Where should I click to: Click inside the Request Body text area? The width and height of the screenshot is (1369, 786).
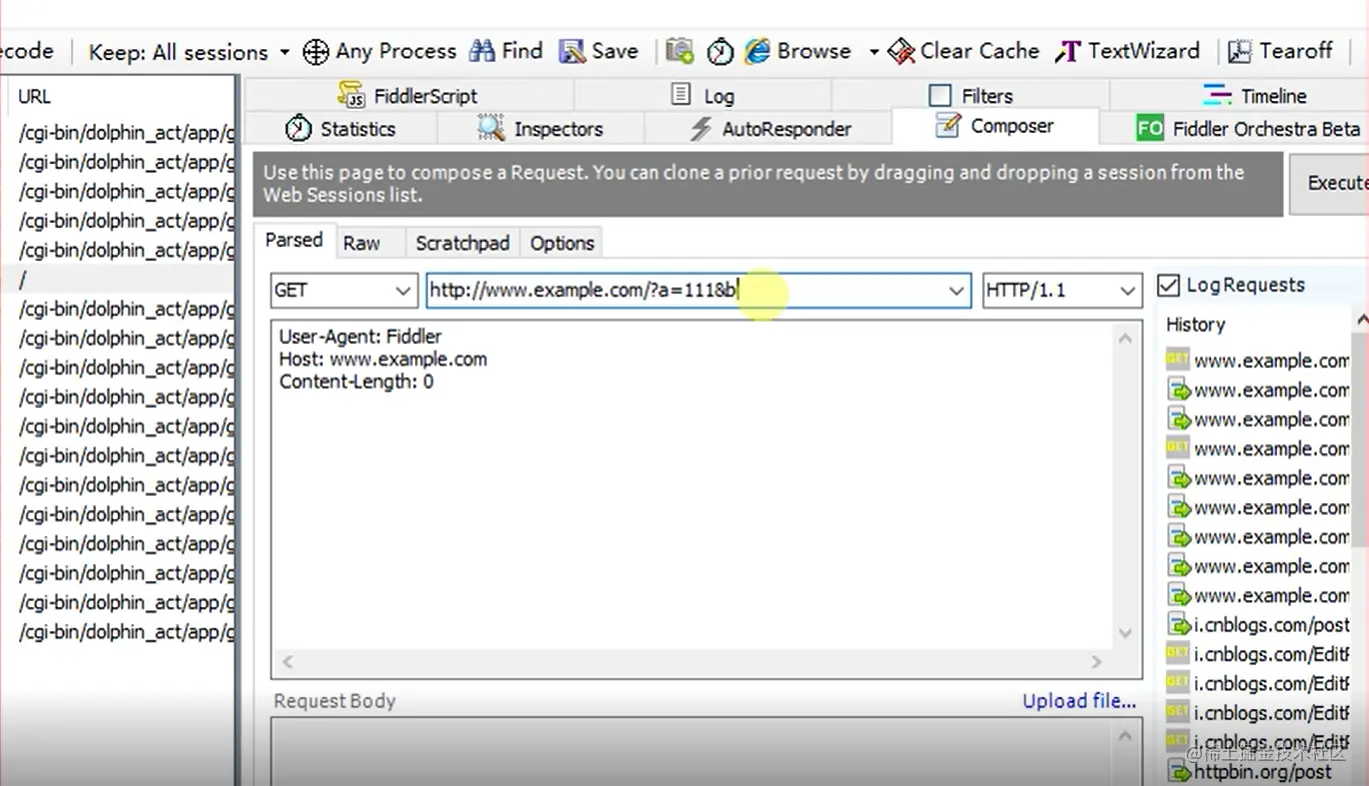tap(690, 752)
